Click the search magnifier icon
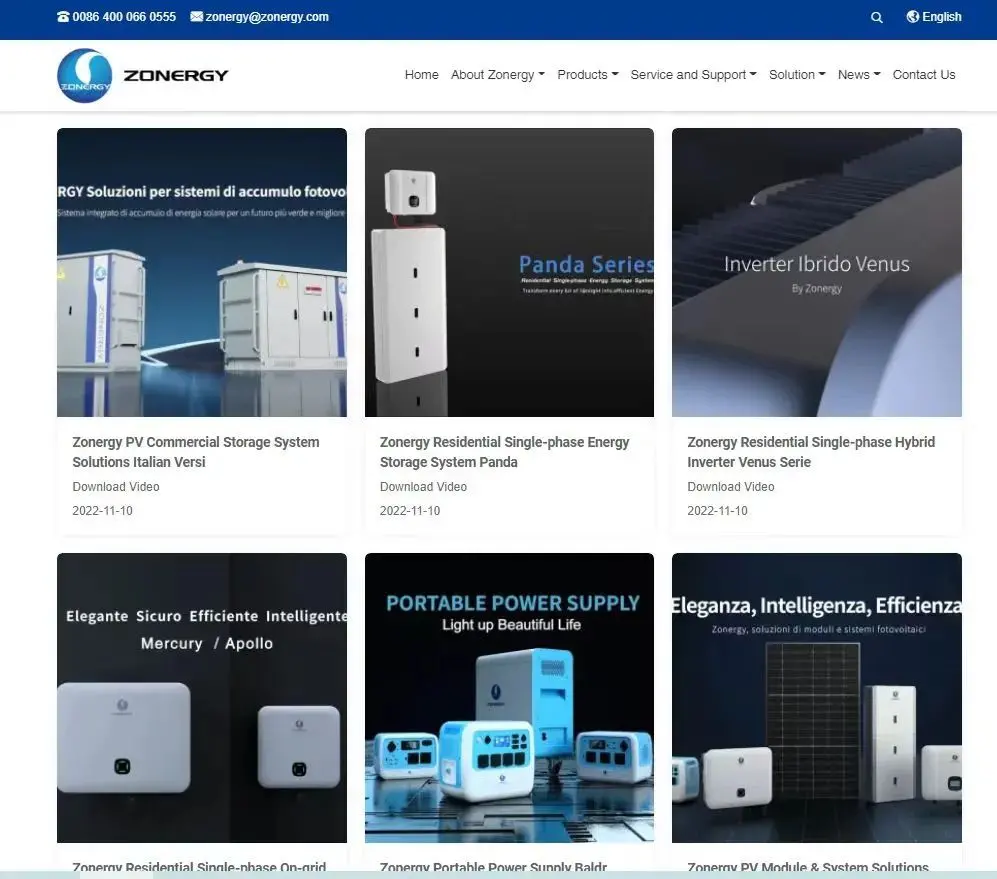 [876, 18]
